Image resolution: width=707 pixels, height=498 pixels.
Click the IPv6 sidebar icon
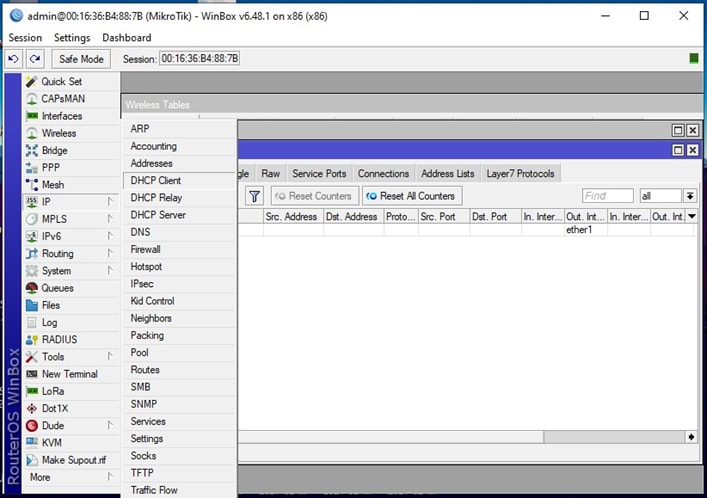(x=32, y=236)
